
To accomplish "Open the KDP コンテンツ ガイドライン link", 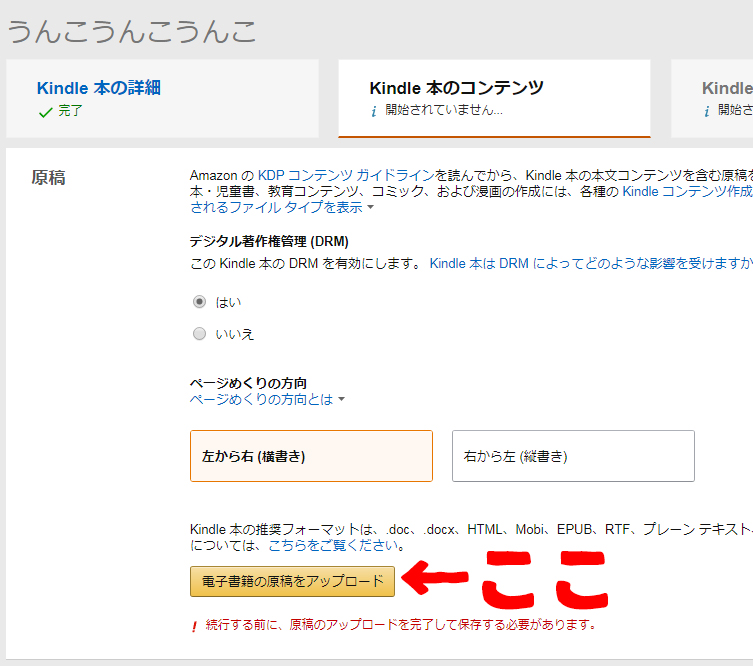I will (x=346, y=175).
